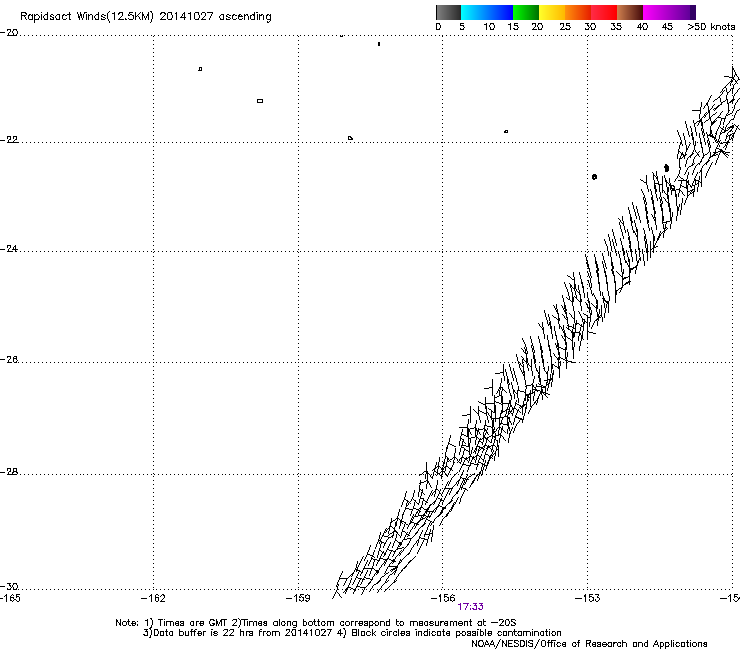740x650 pixels.
Task: Click the -20 latitude axis label
Action: 9,33
